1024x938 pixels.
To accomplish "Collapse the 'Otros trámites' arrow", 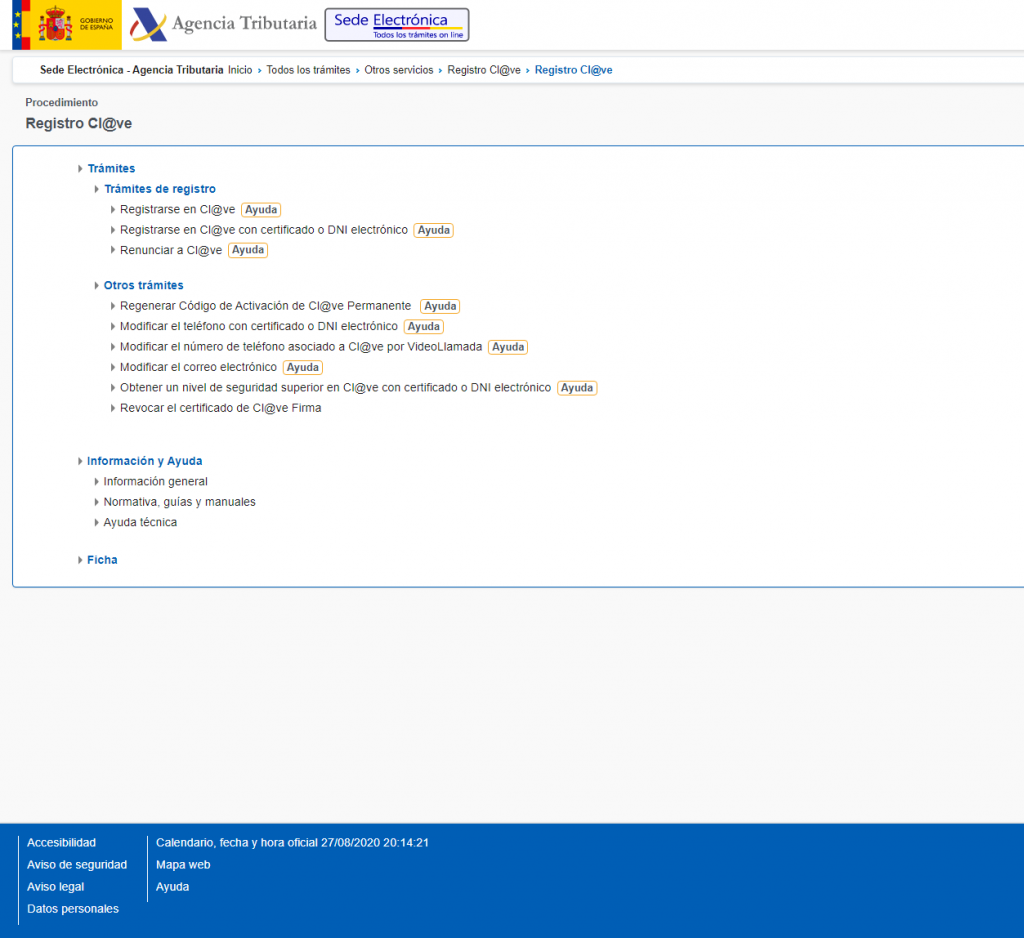I will [x=97, y=285].
